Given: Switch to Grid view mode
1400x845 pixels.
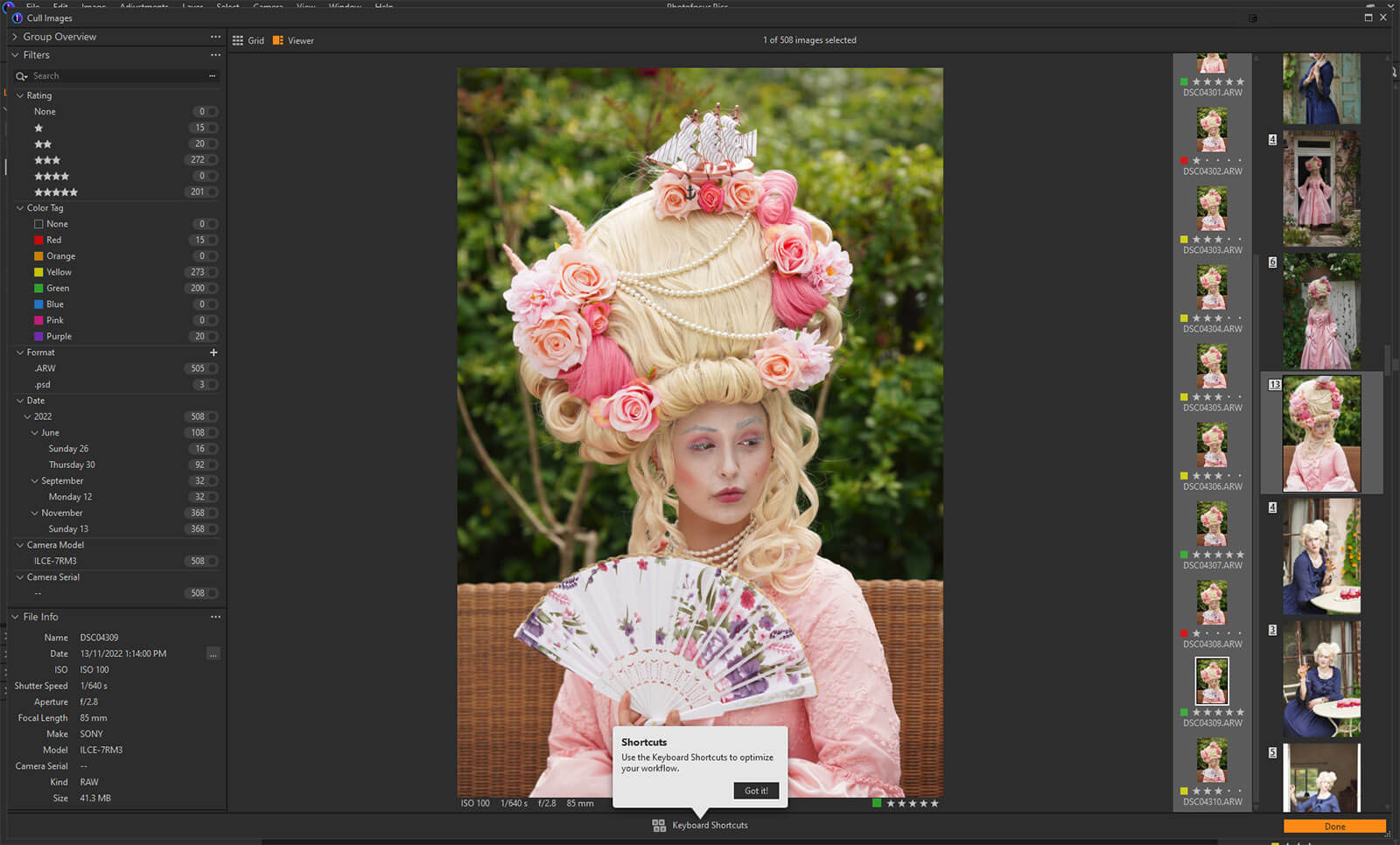Looking at the screenshot, I should (x=248, y=40).
